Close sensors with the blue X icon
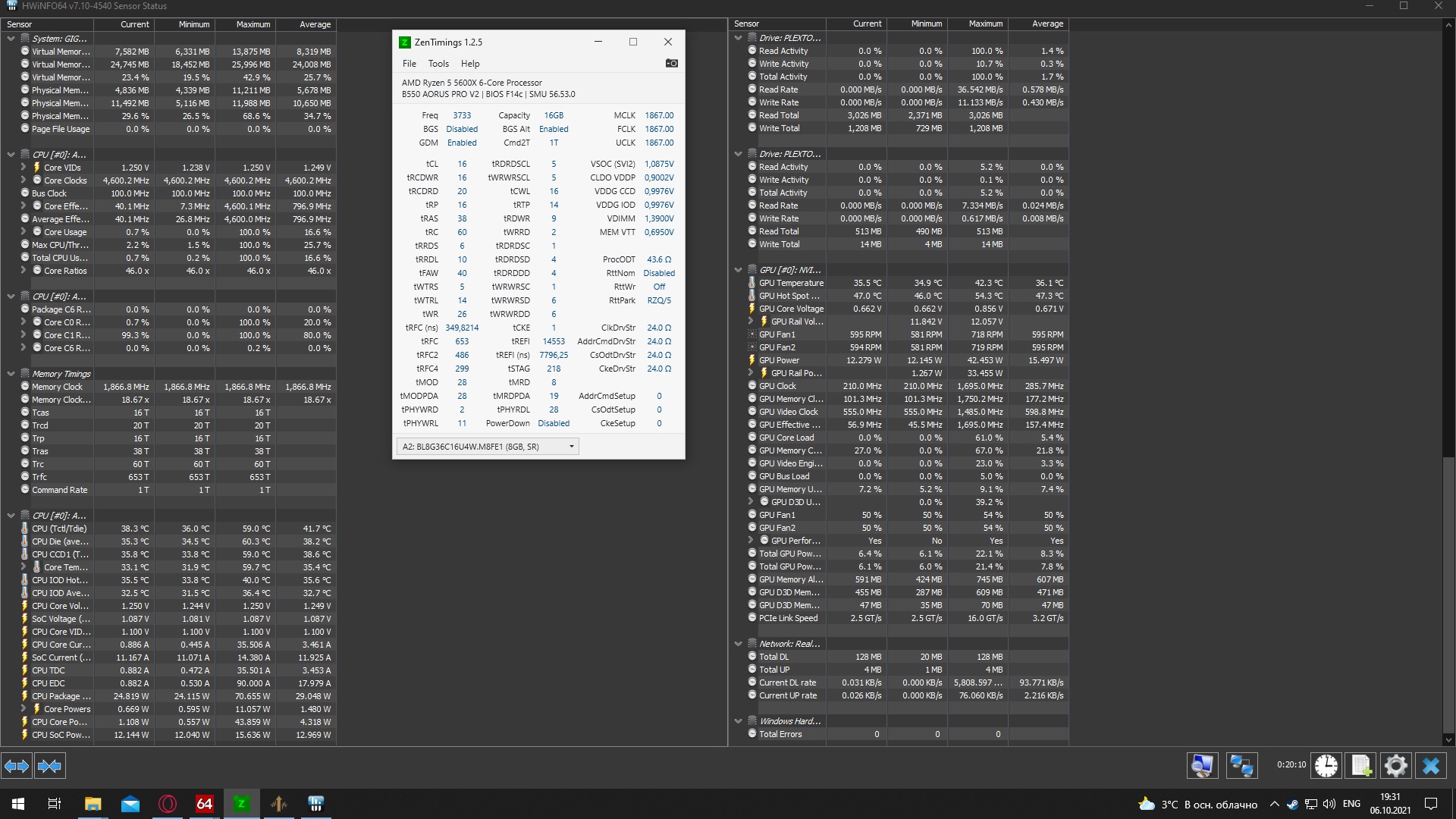The image size is (1456, 819). click(1431, 766)
